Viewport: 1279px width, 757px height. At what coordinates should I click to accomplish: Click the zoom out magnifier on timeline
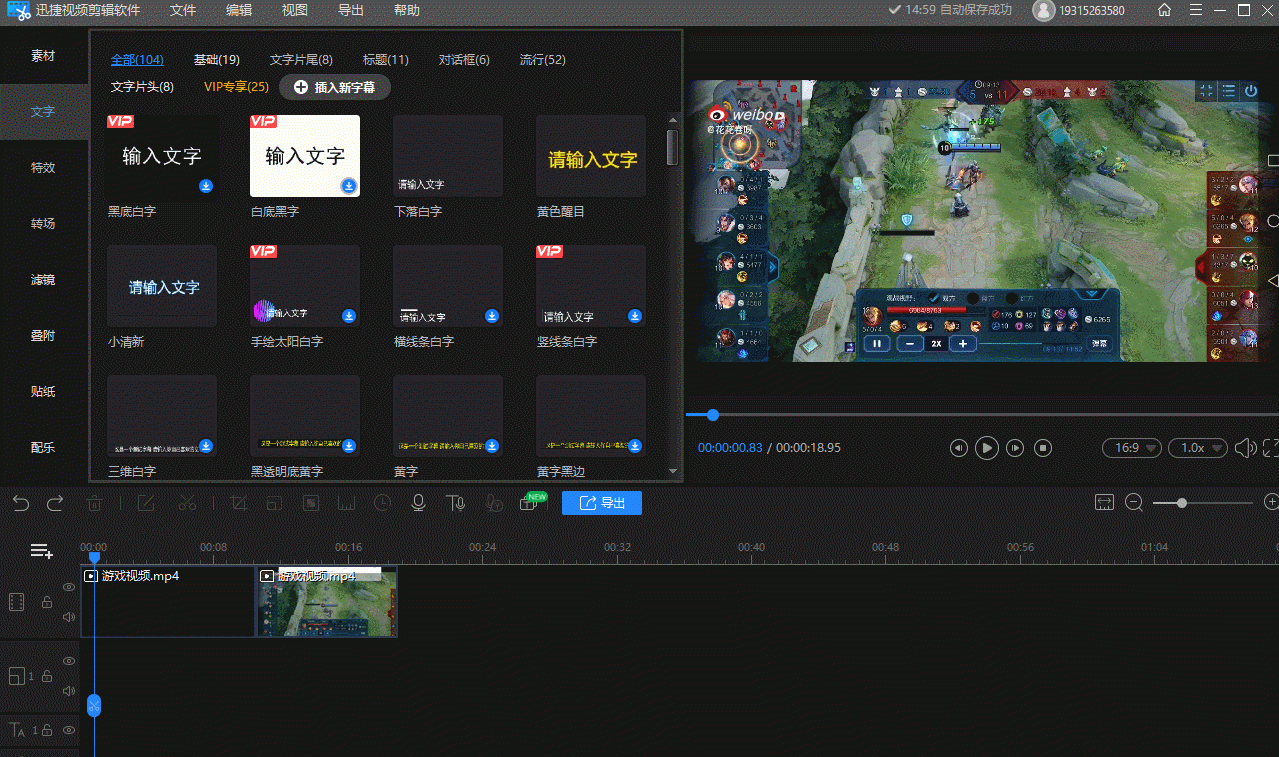click(1134, 503)
